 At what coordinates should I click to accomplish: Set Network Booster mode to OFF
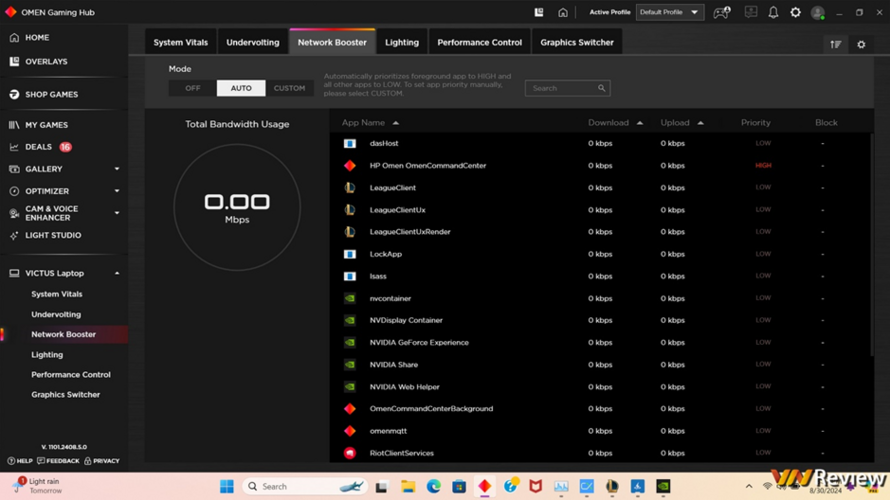pyautogui.click(x=192, y=88)
